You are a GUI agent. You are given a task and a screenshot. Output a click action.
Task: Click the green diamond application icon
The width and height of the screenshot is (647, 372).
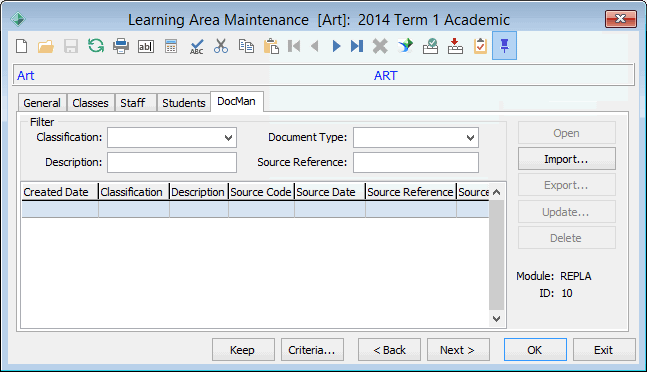tap(18, 19)
